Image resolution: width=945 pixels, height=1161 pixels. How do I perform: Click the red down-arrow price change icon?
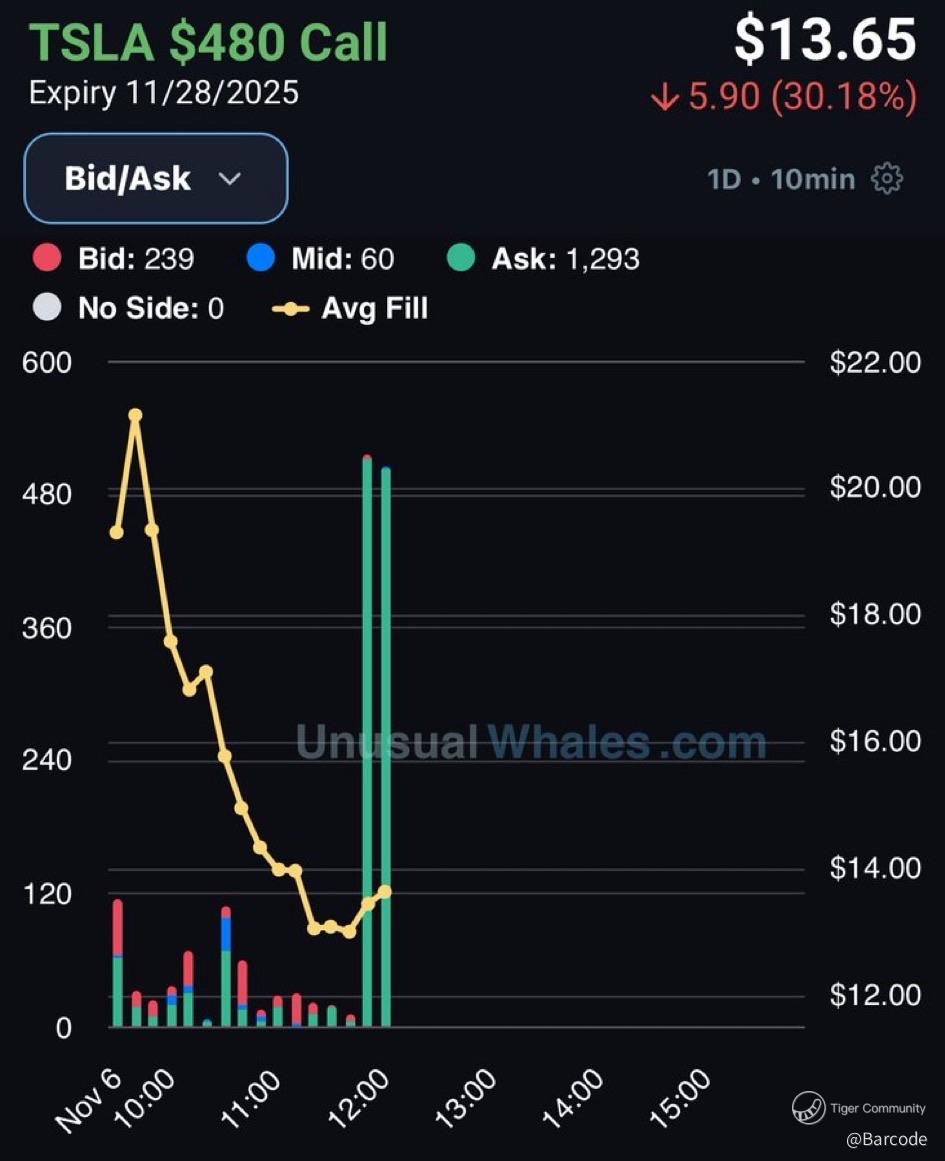point(664,98)
